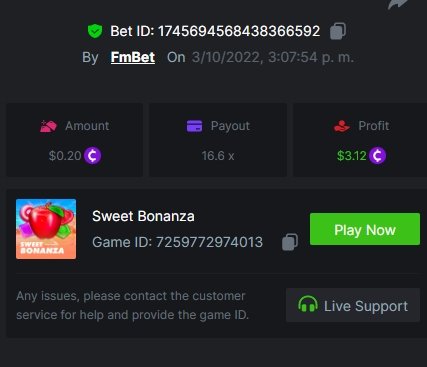Click the Game ID number text
This screenshot has width=427, height=367.
coord(209,242)
